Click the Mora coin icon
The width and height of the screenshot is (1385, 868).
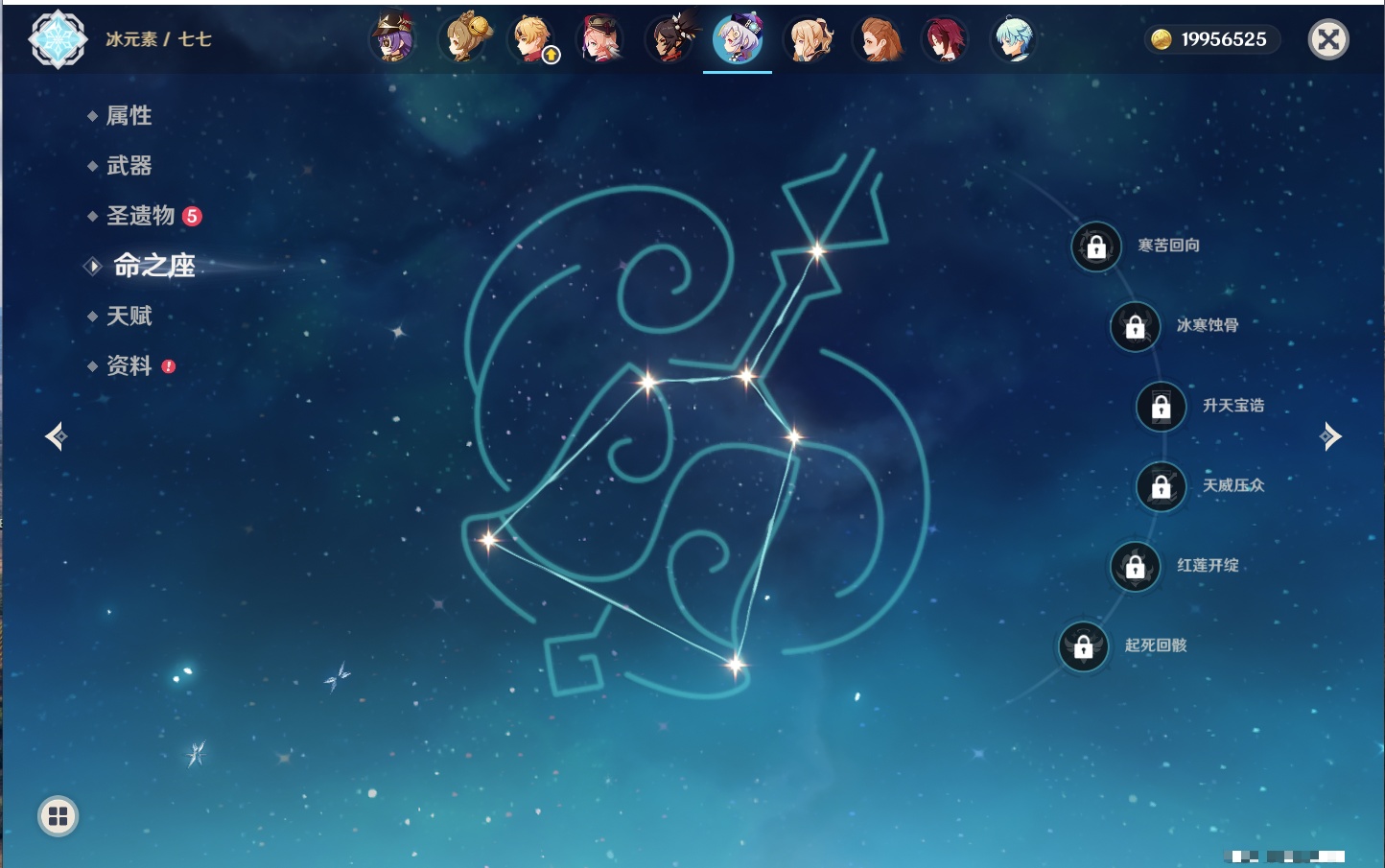click(x=1162, y=39)
